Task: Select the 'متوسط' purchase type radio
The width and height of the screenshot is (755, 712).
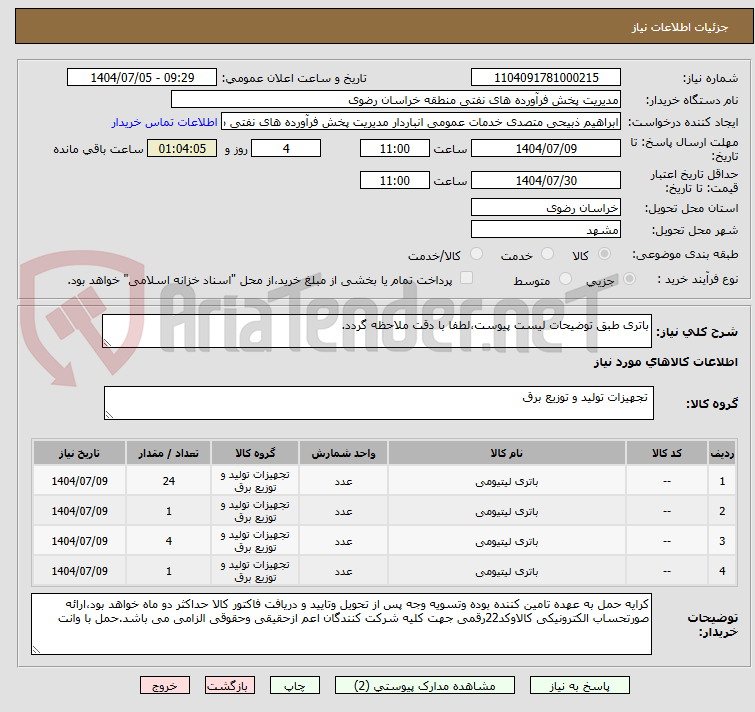Action: click(566, 280)
